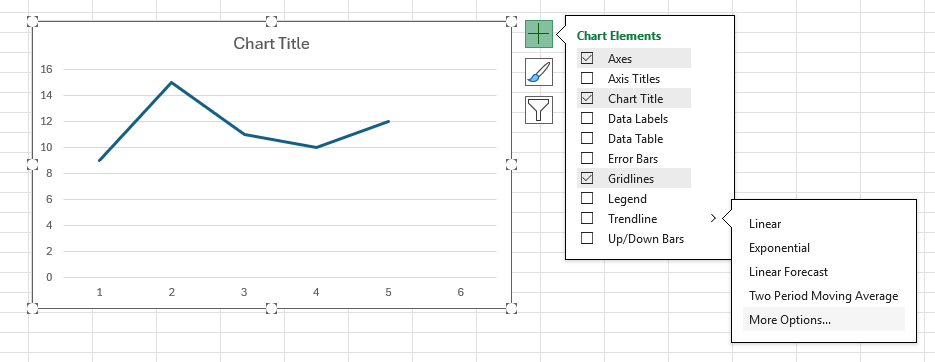Expand the Trendline submenu arrow

click(713, 219)
